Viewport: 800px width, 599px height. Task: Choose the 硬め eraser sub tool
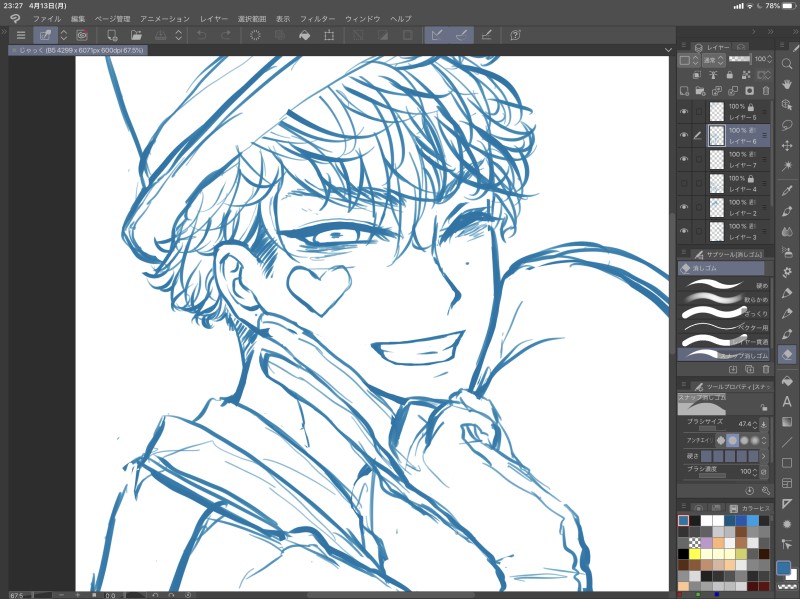(x=724, y=285)
